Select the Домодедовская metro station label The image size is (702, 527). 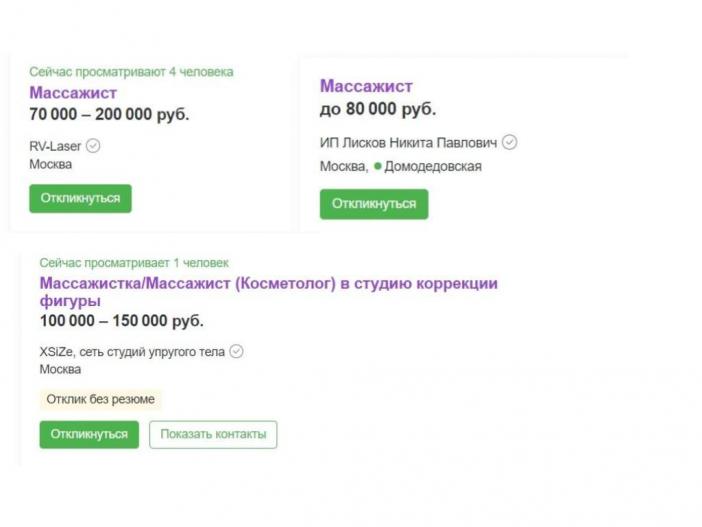click(x=433, y=166)
